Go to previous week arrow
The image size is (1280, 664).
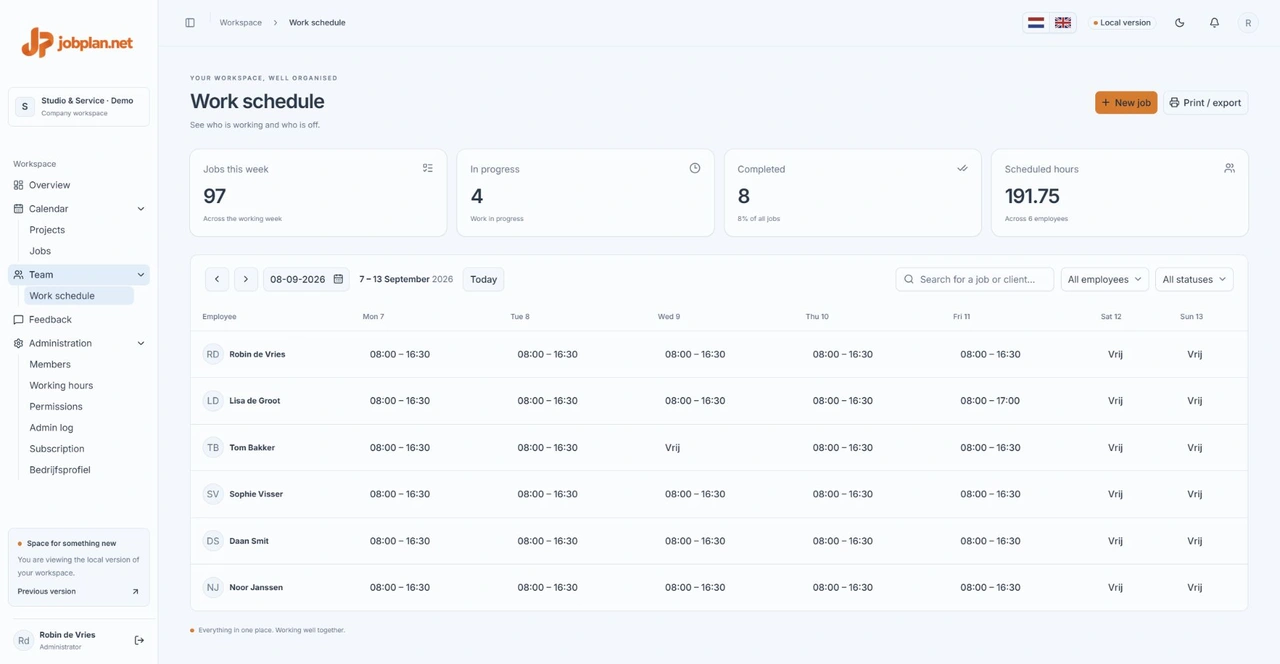coord(217,279)
